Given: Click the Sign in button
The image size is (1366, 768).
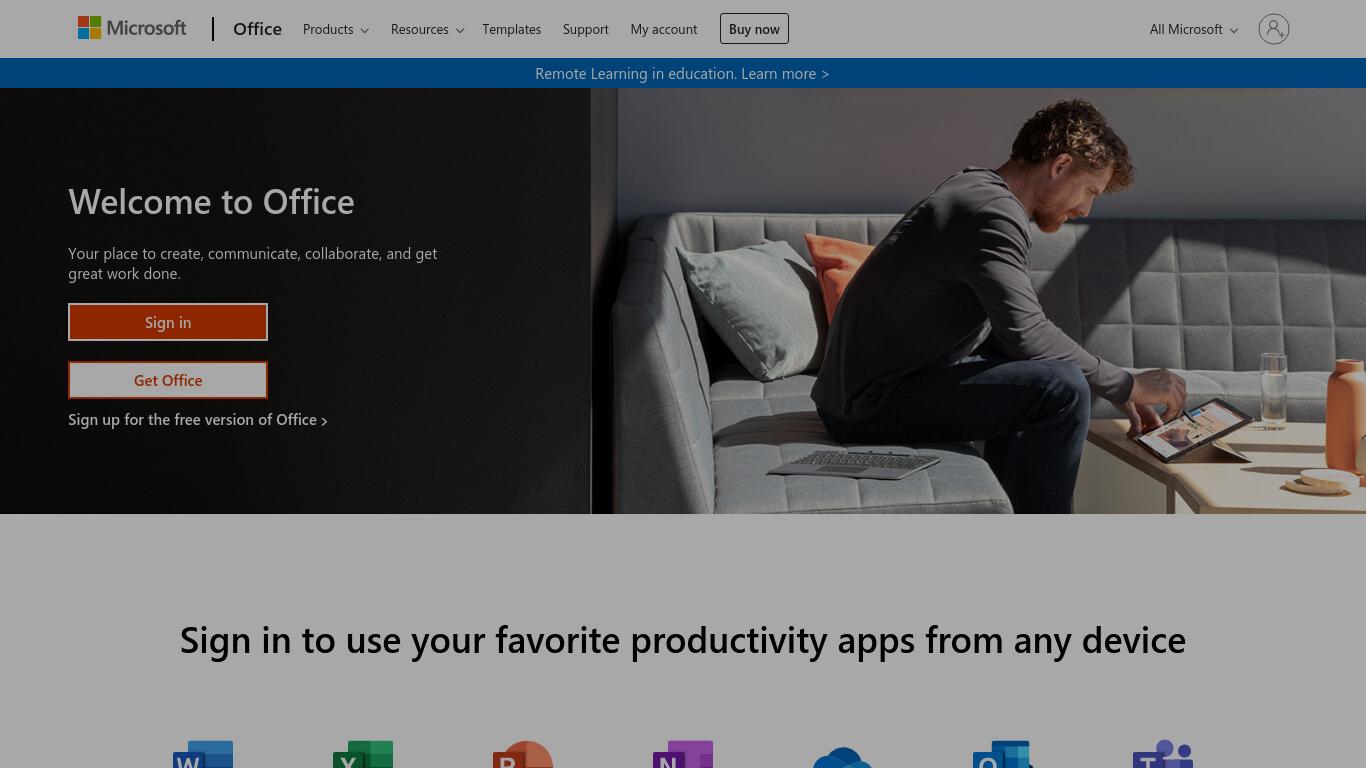Looking at the screenshot, I should [168, 322].
